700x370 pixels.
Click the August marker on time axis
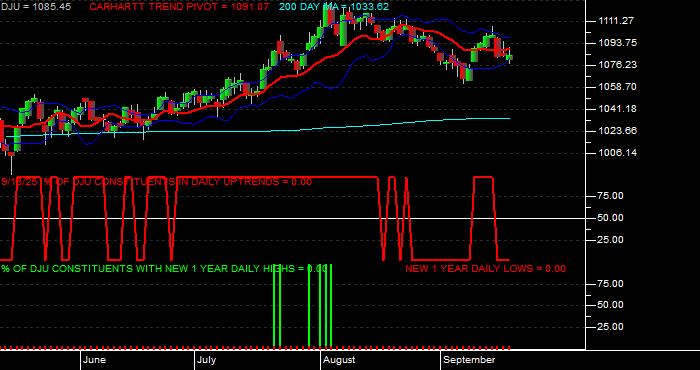pos(339,360)
